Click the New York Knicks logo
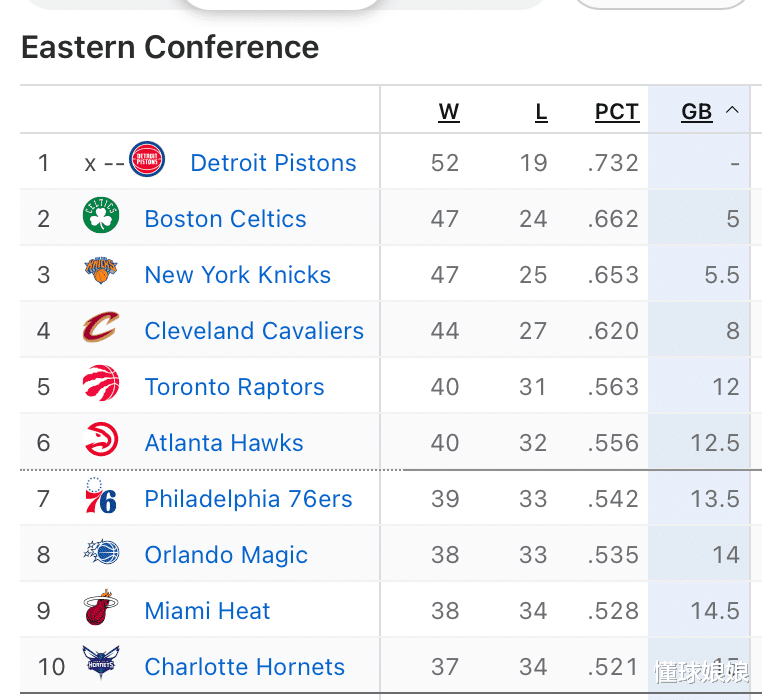This screenshot has width=762, height=700. click(x=101, y=272)
